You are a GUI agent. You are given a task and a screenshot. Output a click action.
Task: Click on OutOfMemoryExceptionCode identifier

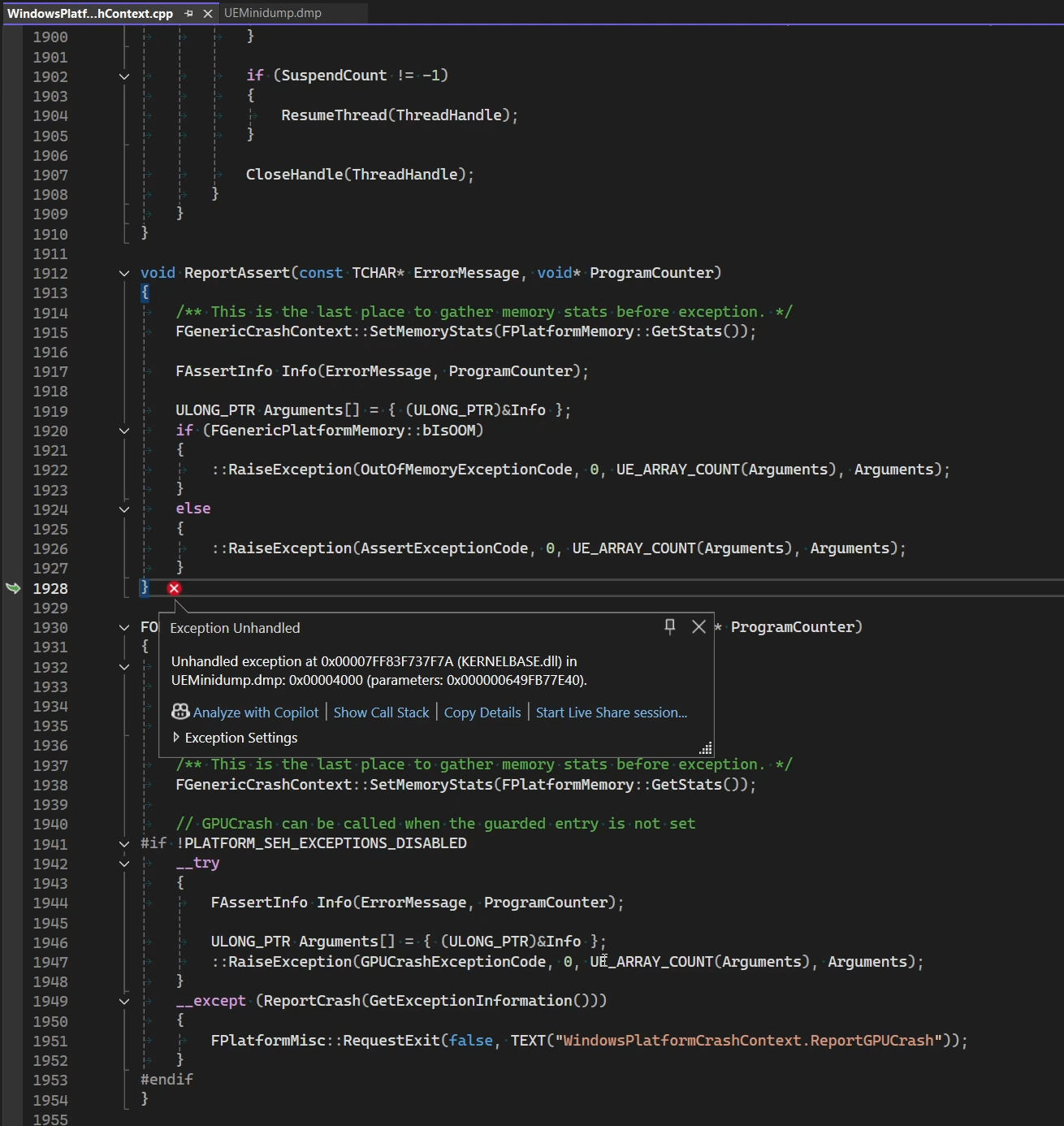pyautogui.click(x=466, y=470)
